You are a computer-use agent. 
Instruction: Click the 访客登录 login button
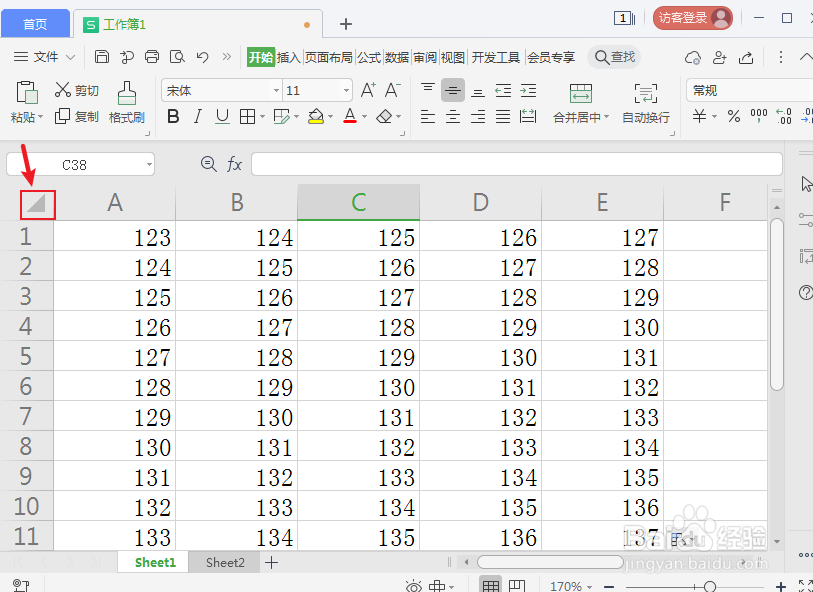click(692, 18)
